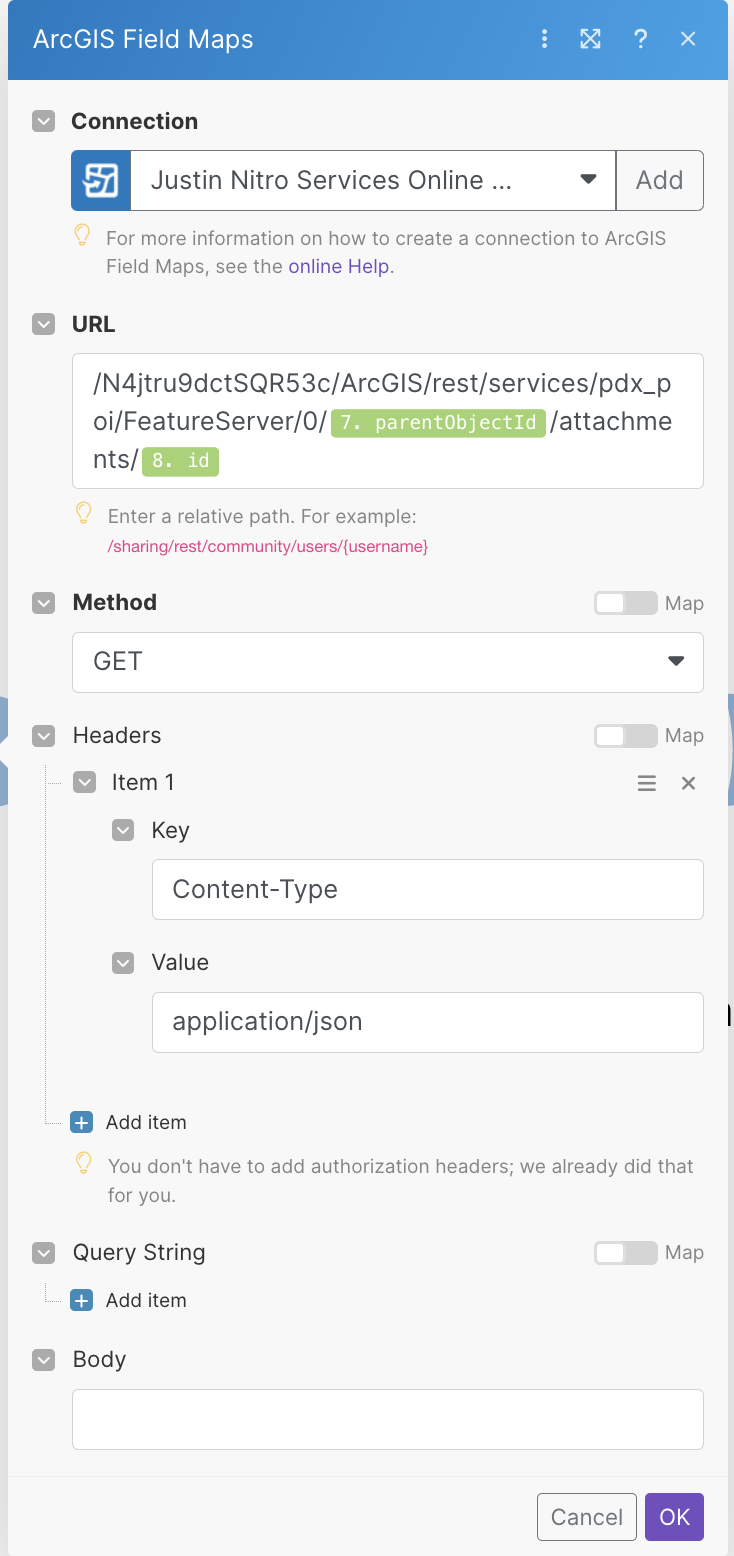Image resolution: width=734 pixels, height=1556 pixels.
Task: Expand the module settings to fullscreen
Action: click(x=590, y=39)
